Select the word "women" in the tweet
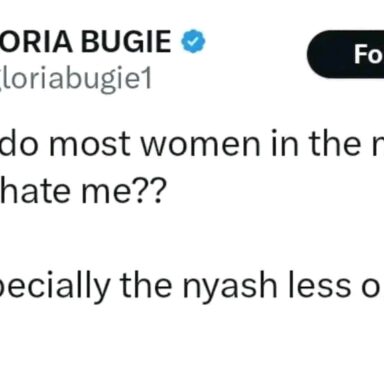 pos(200,144)
